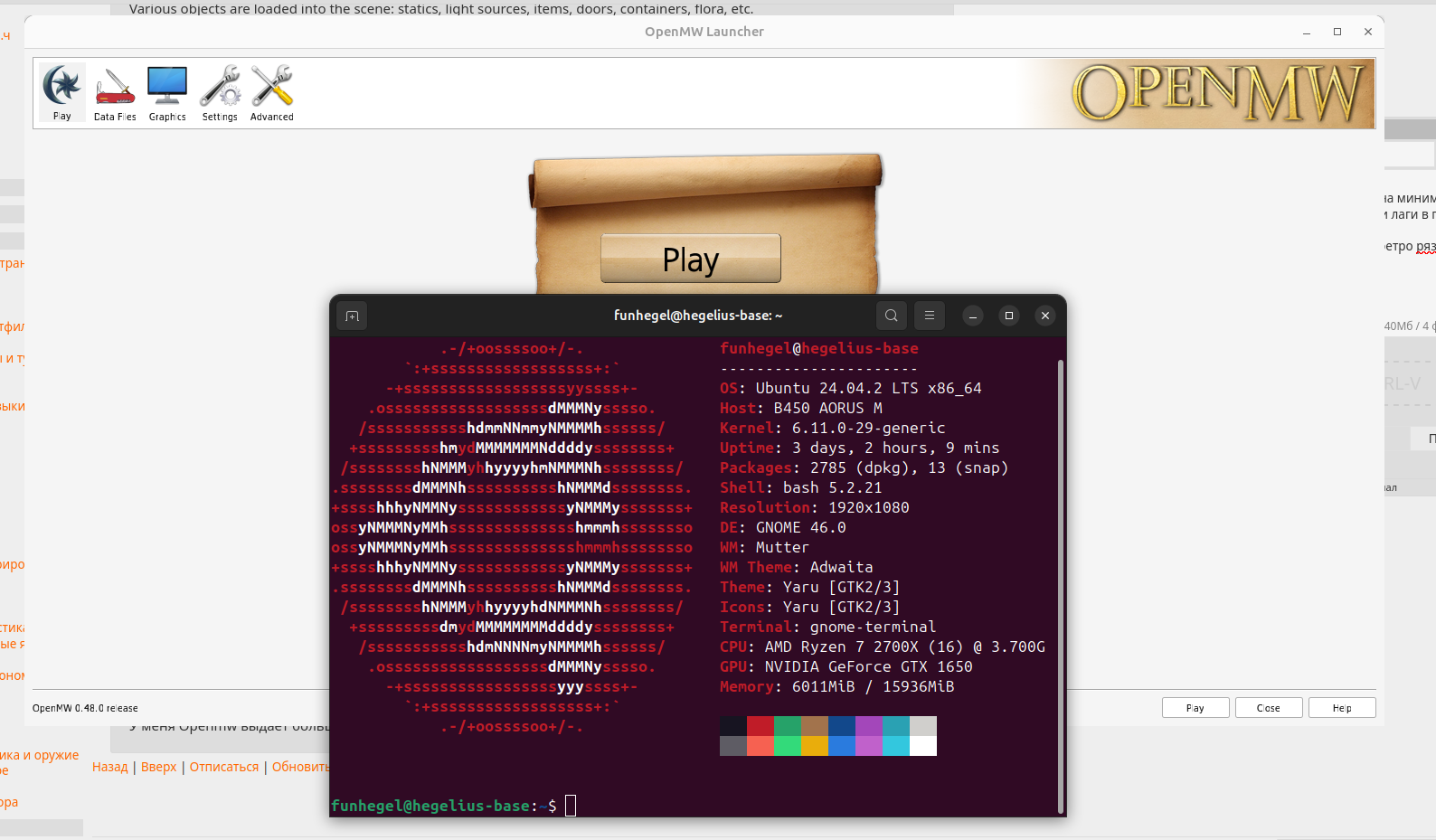1436x840 pixels.
Task: Open the terminal search
Action: 892,316
